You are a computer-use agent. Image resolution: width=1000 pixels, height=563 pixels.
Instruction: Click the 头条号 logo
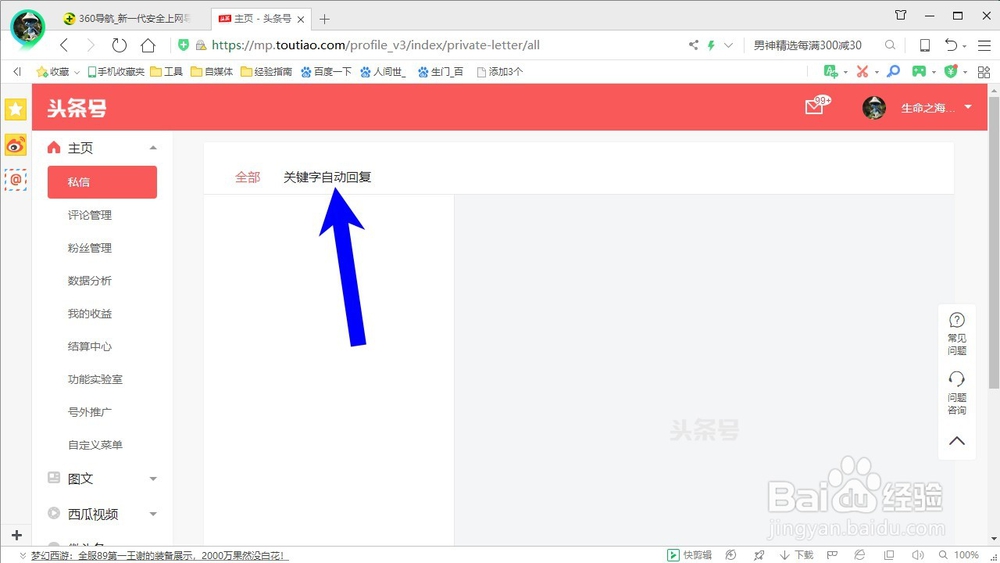[x=77, y=108]
